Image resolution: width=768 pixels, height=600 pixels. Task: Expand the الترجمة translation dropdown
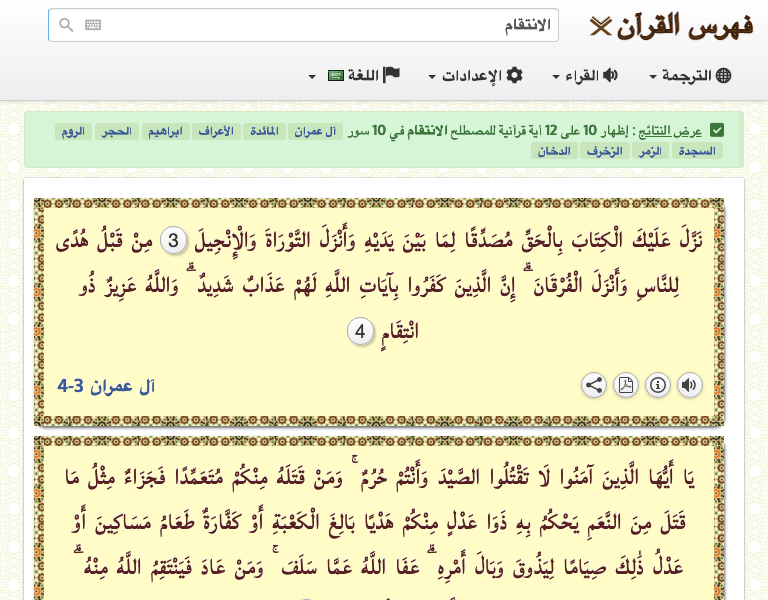click(690, 76)
